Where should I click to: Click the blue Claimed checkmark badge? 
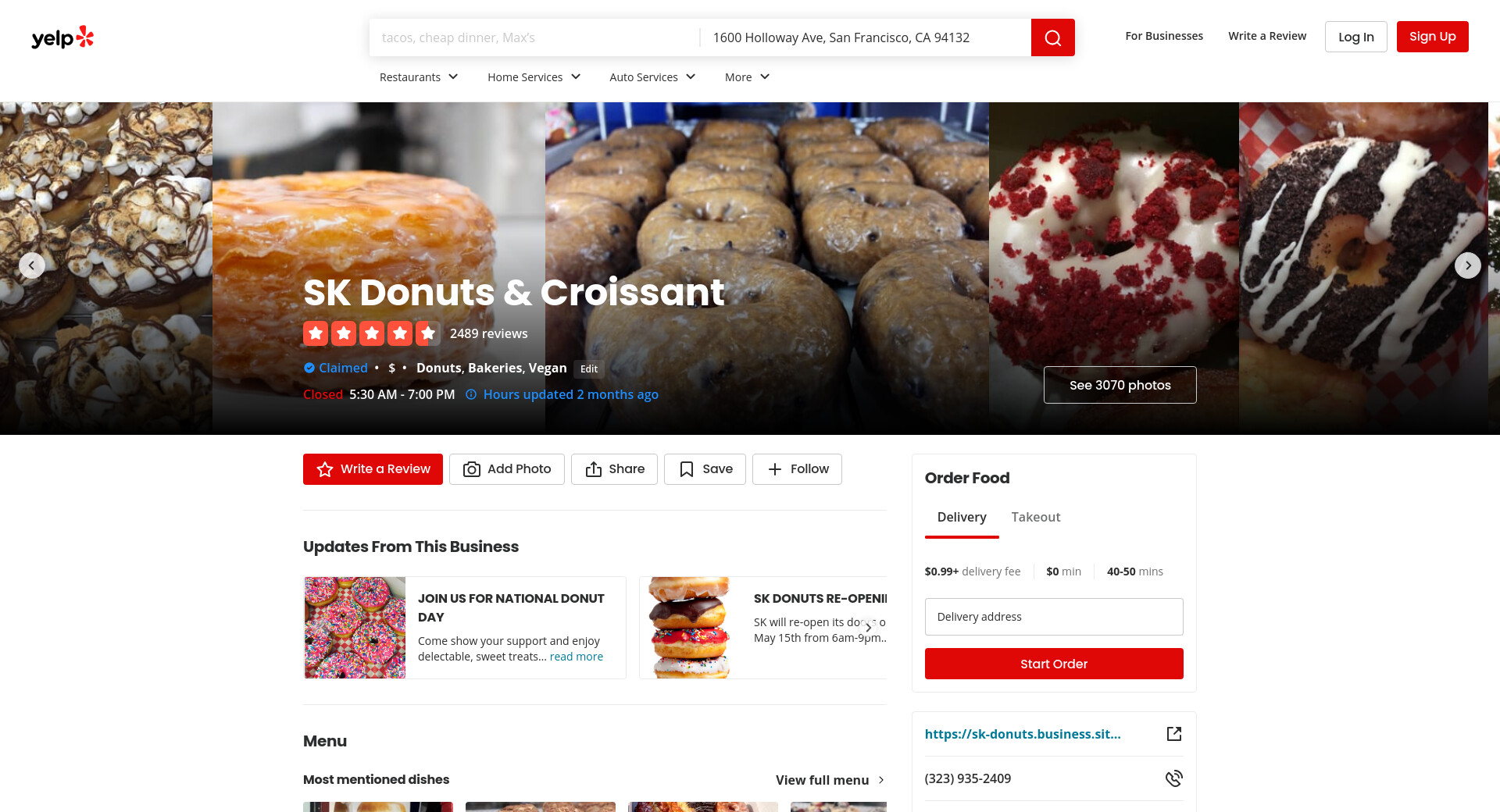tap(309, 368)
